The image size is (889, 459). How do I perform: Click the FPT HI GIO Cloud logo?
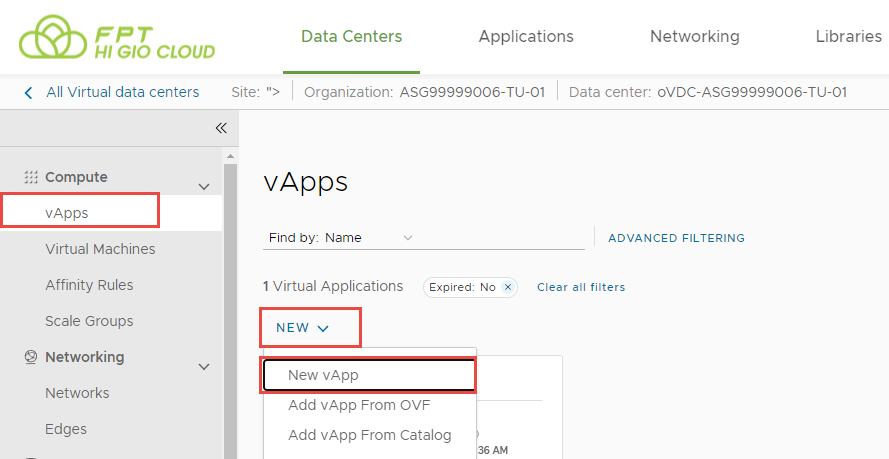[117, 37]
